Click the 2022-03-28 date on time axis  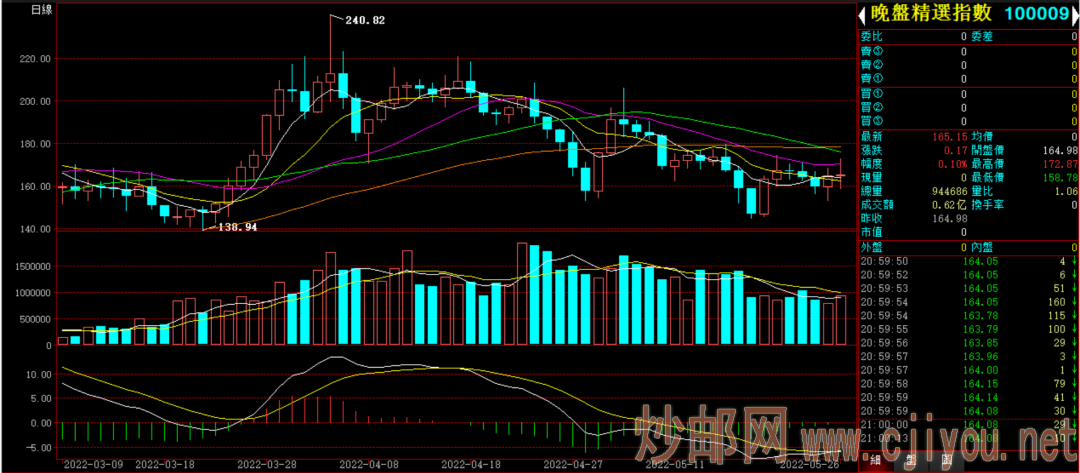[x=266, y=465]
